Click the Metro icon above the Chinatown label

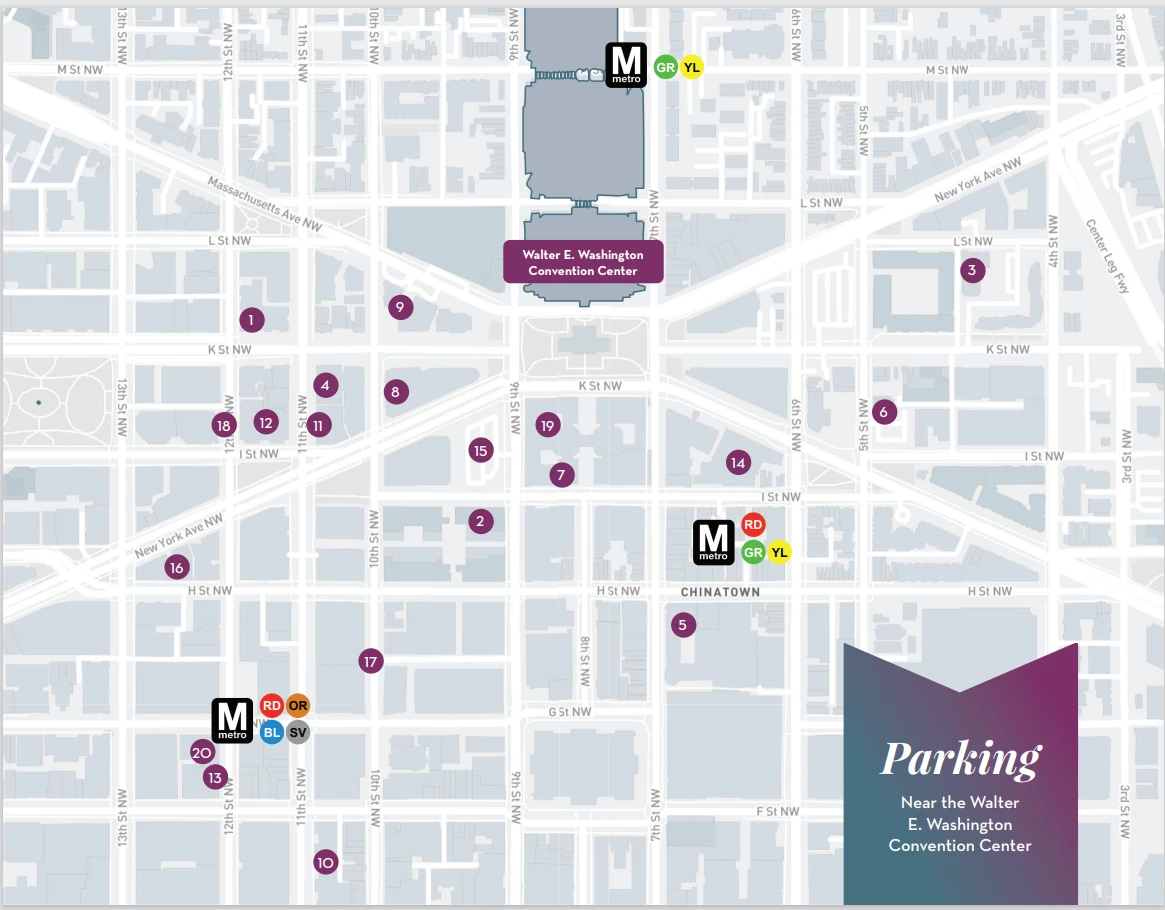[713, 541]
